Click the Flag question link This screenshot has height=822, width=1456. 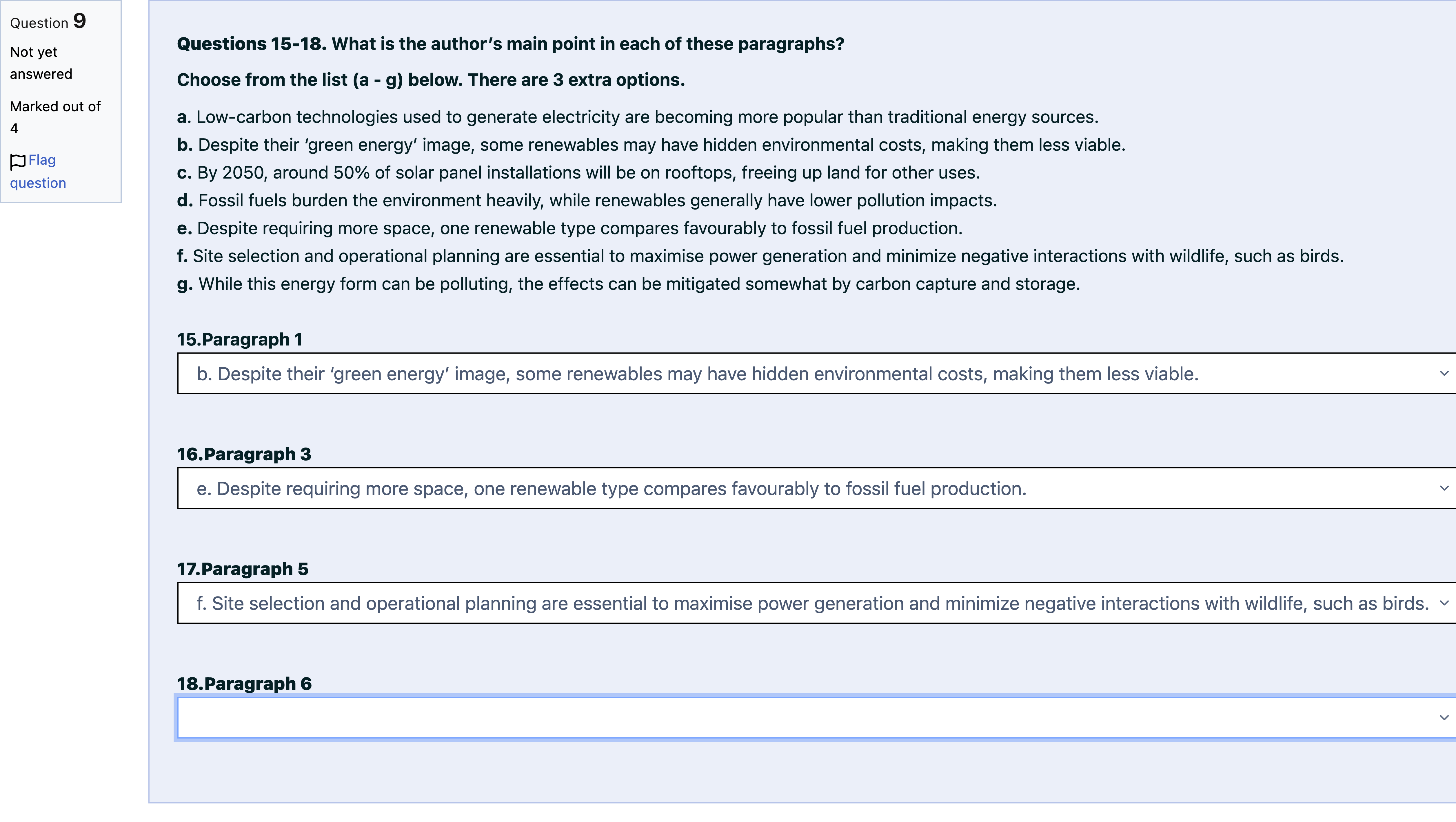[38, 171]
